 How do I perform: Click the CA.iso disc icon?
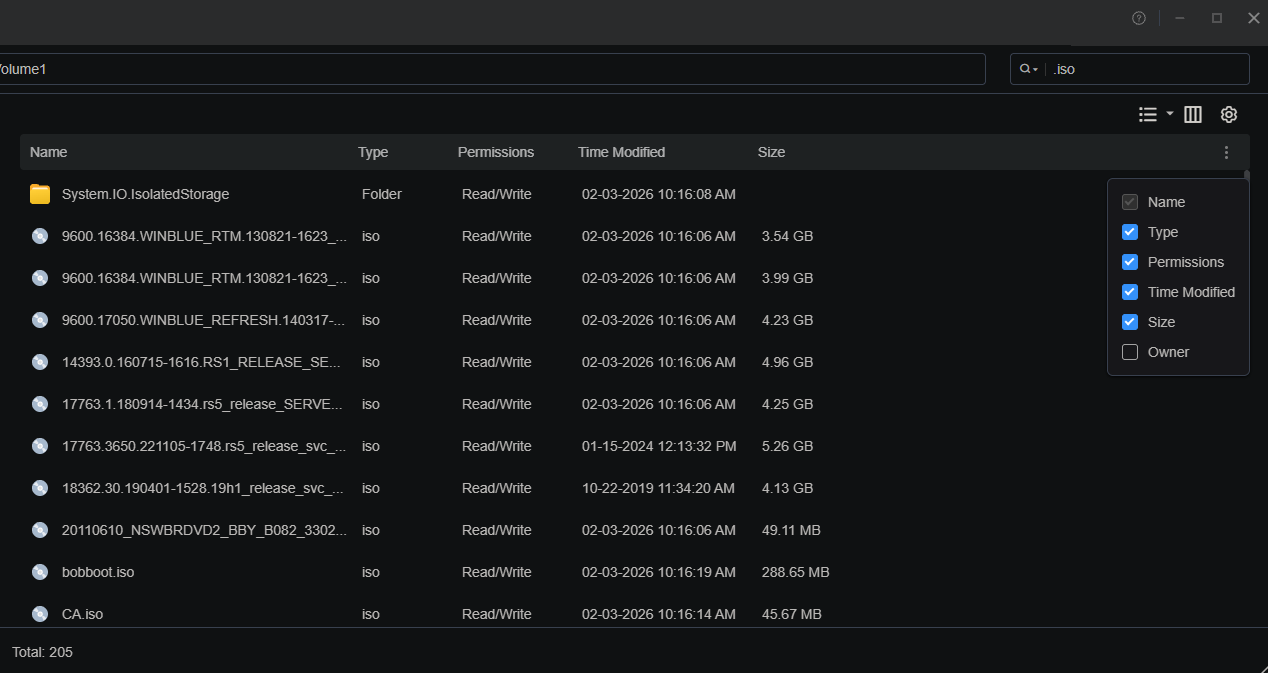click(40, 614)
